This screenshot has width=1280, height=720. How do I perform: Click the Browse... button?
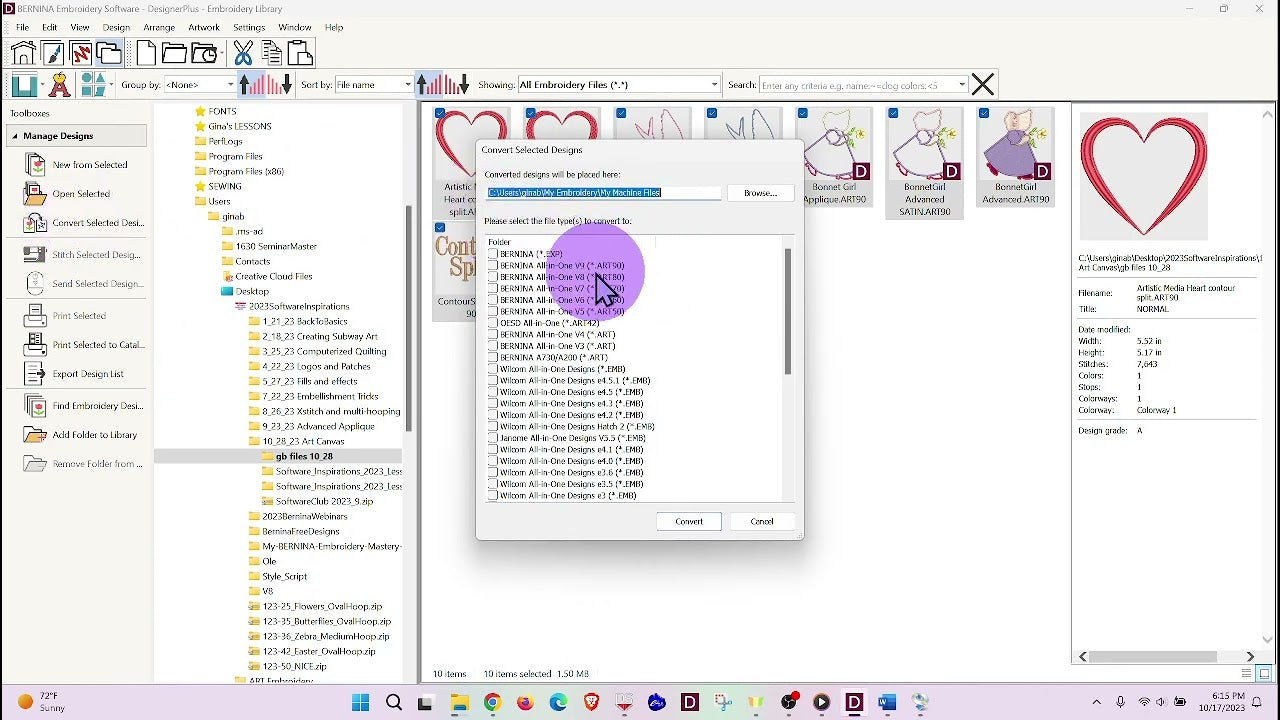pos(760,193)
